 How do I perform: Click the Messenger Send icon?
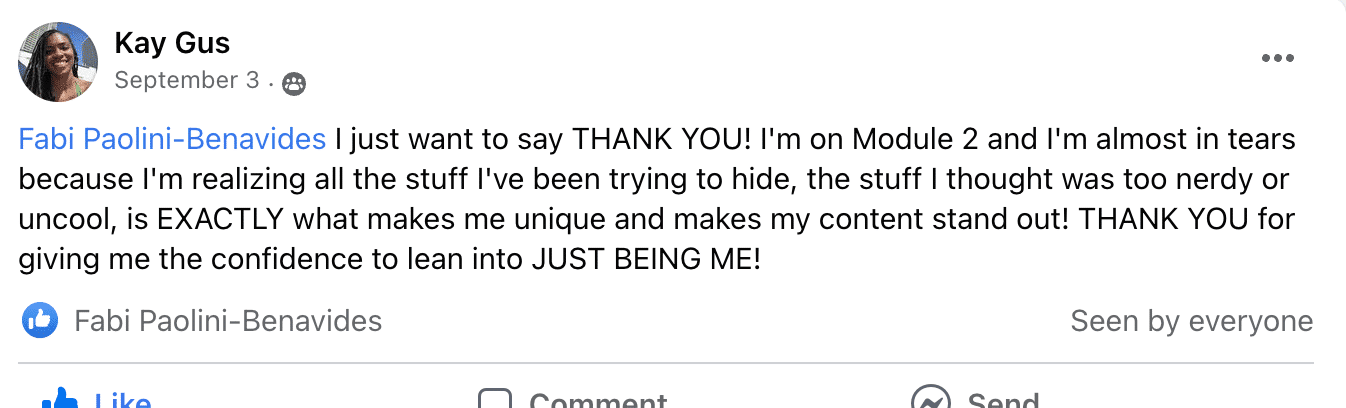point(930,400)
